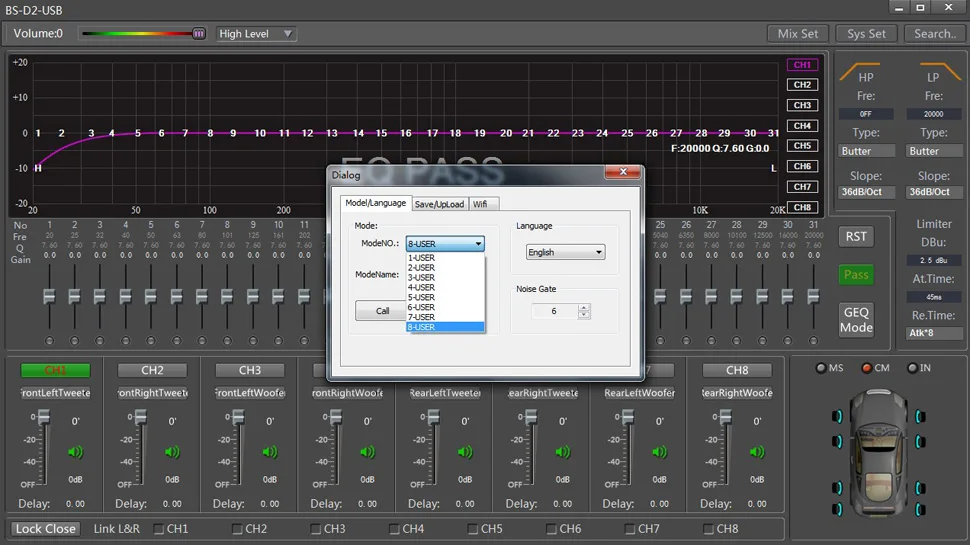Image resolution: width=970 pixels, height=545 pixels.
Task: Click the Mix Set button
Action: [797, 34]
